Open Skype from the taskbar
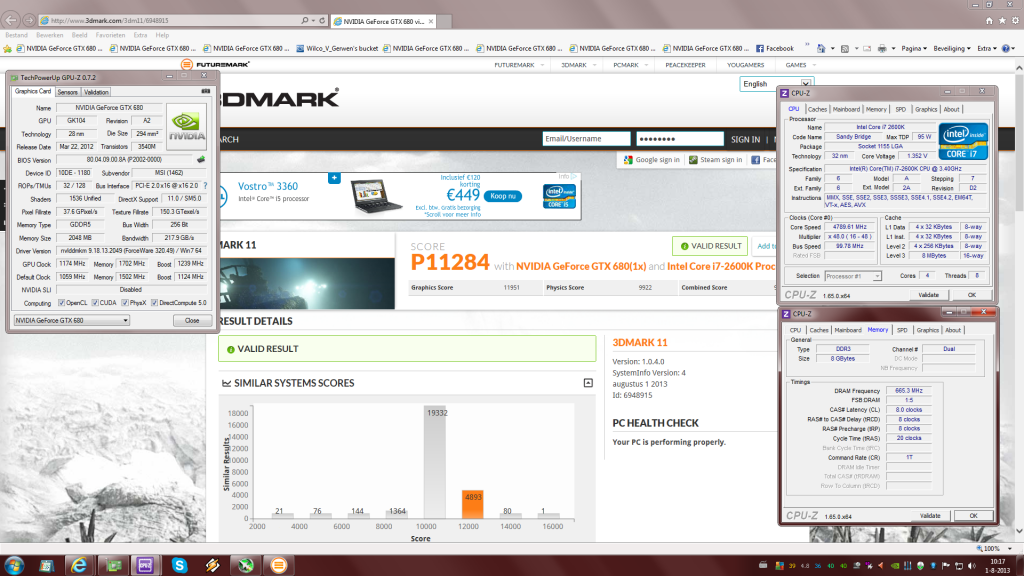This screenshot has height=576, width=1024. [179, 565]
